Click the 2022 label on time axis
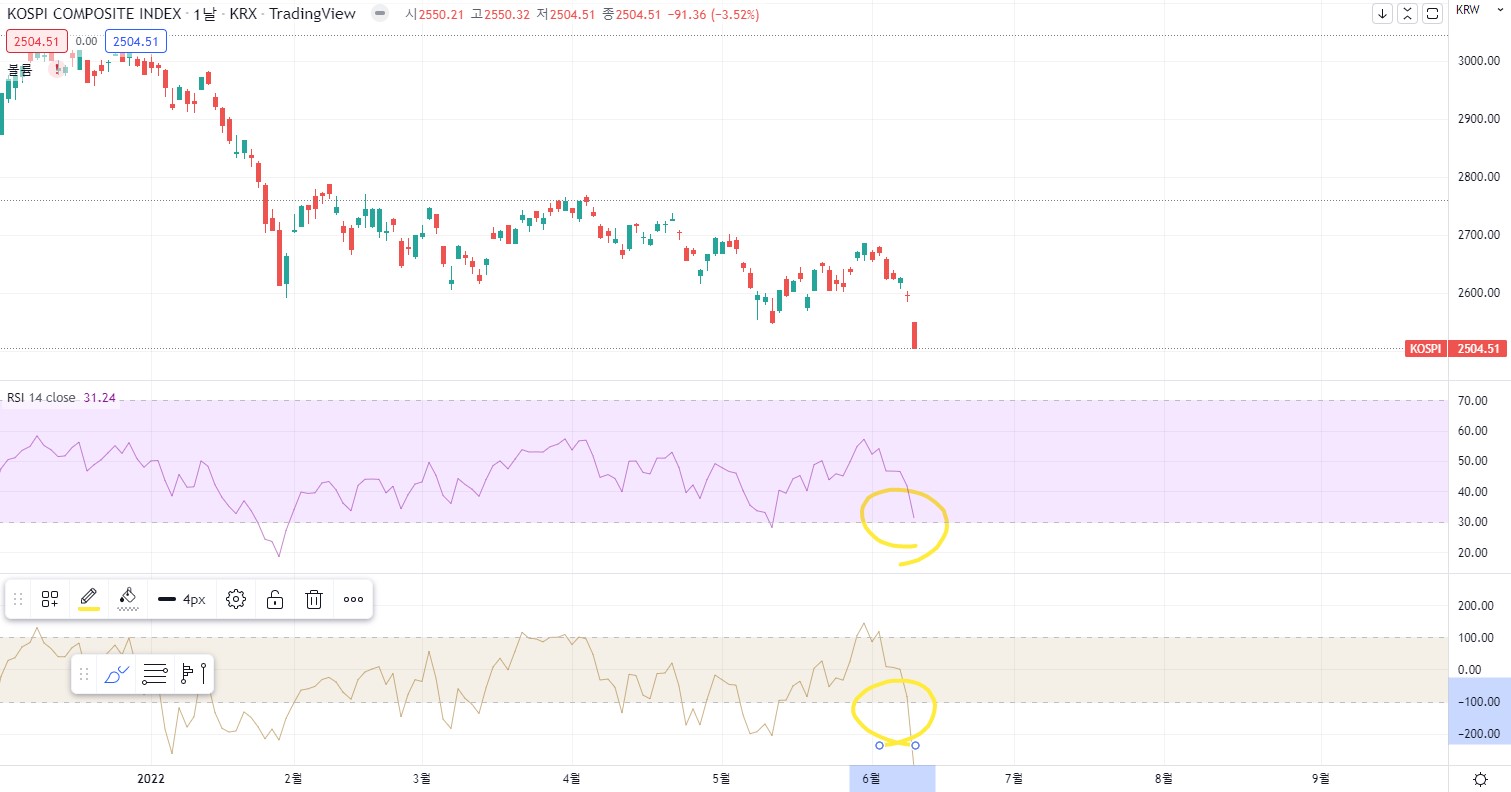The height and width of the screenshot is (792, 1511). coord(151,778)
